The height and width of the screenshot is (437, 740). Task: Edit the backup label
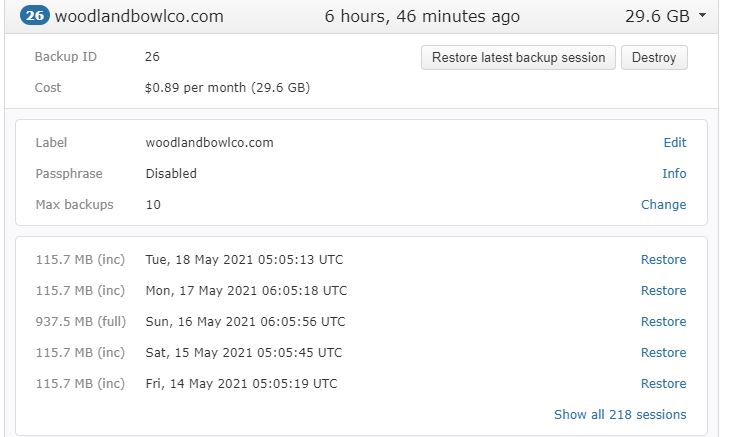675,143
